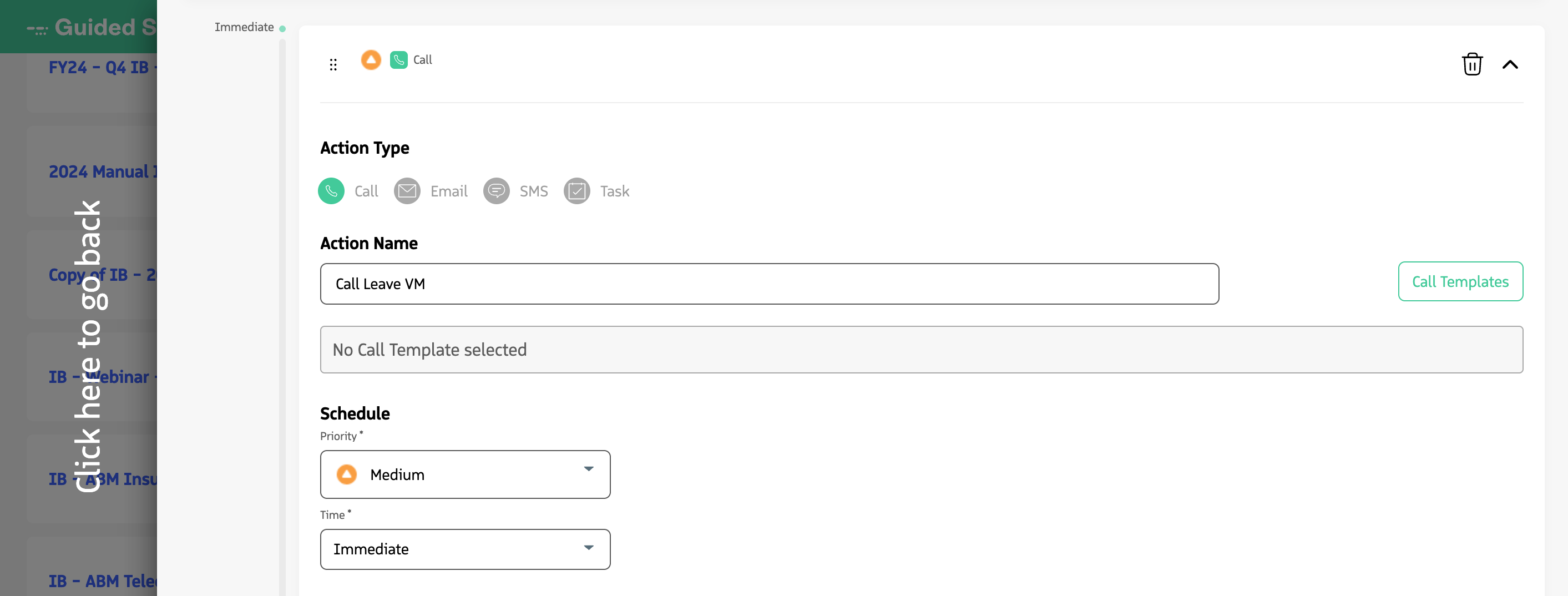This screenshot has width=1568, height=596.
Task: Select the Task action type
Action: click(577, 190)
